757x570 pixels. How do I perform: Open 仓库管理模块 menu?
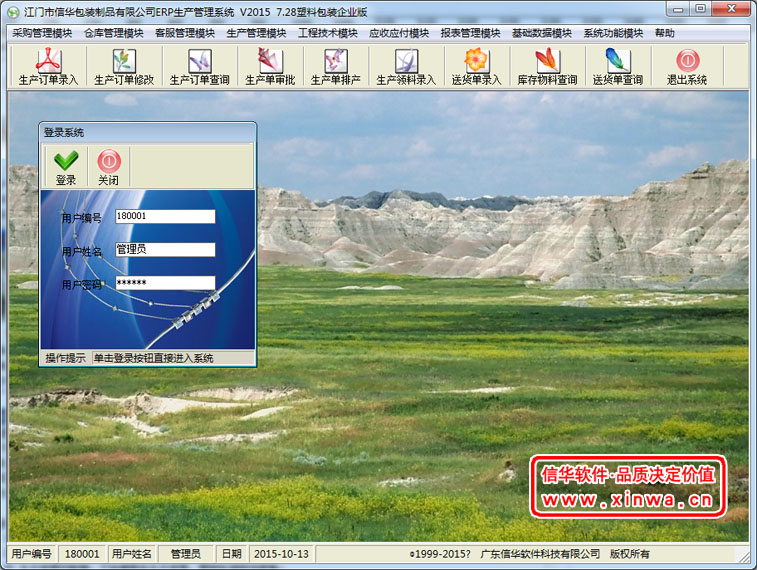tap(113, 33)
